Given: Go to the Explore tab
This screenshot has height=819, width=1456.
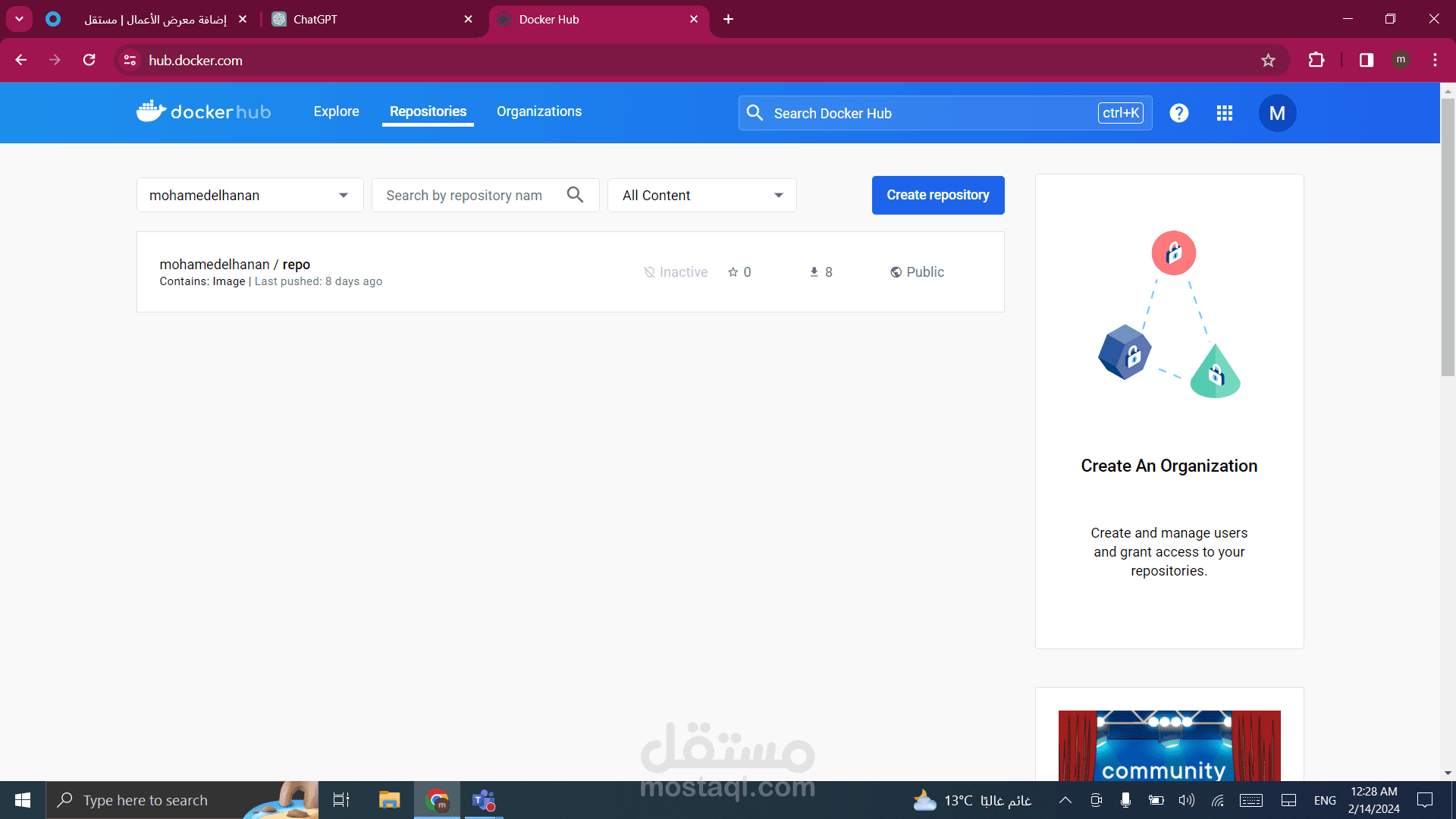Looking at the screenshot, I should [337, 111].
